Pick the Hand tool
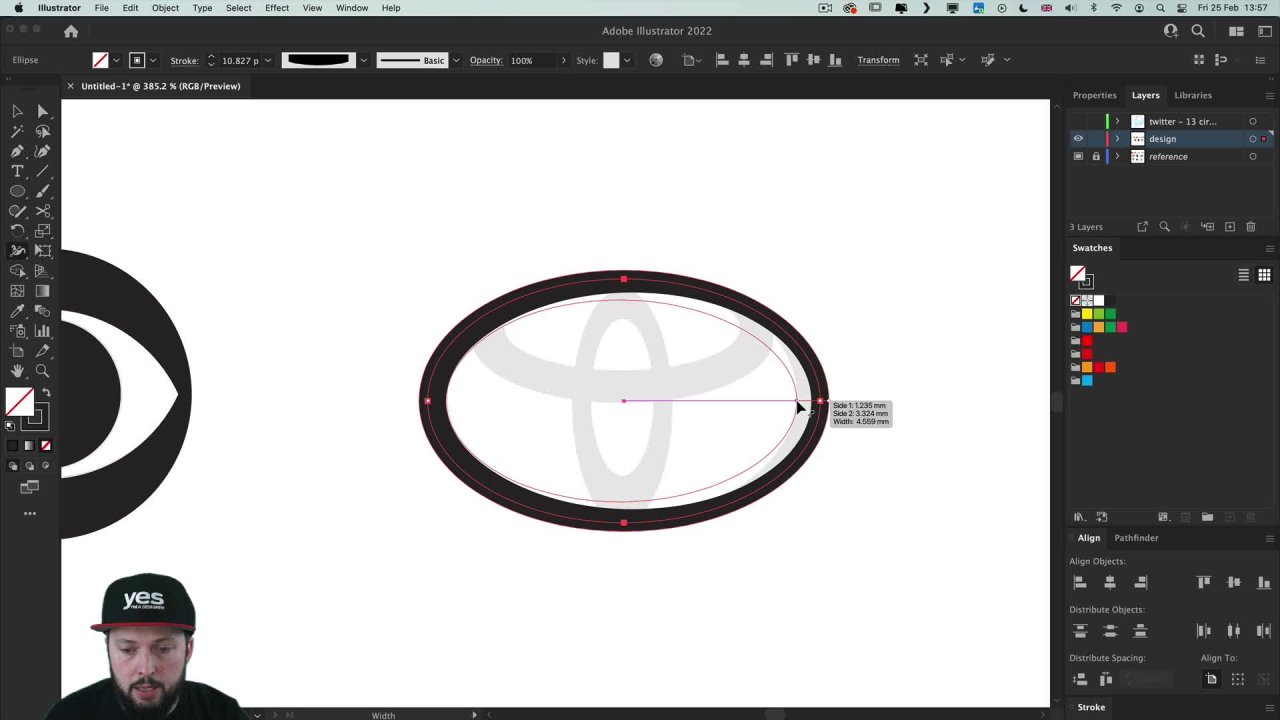This screenshot has height=720, width=1280. tap(17, 371)
